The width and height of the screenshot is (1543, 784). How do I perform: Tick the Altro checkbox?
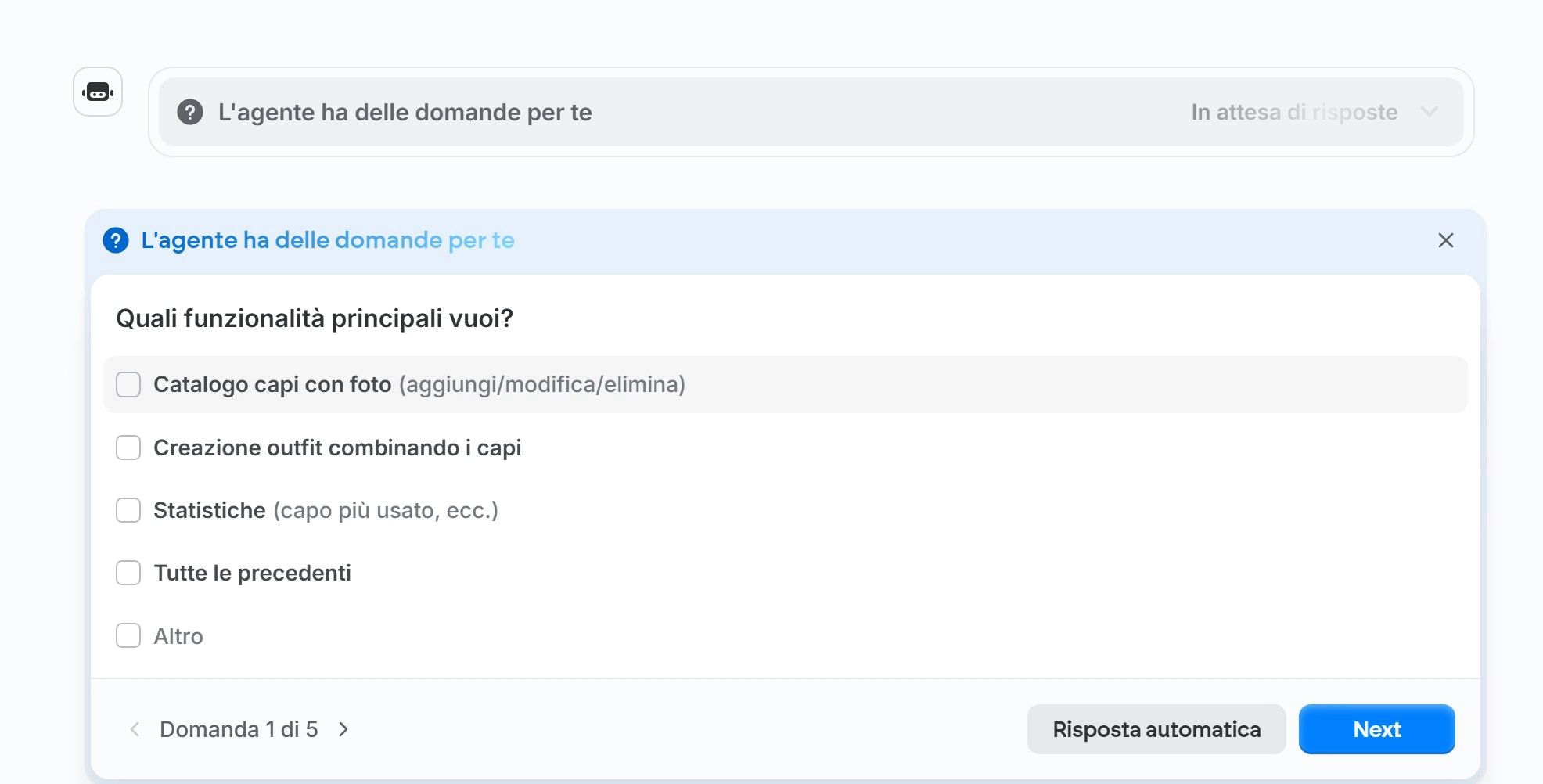click(x=128, y=635)
